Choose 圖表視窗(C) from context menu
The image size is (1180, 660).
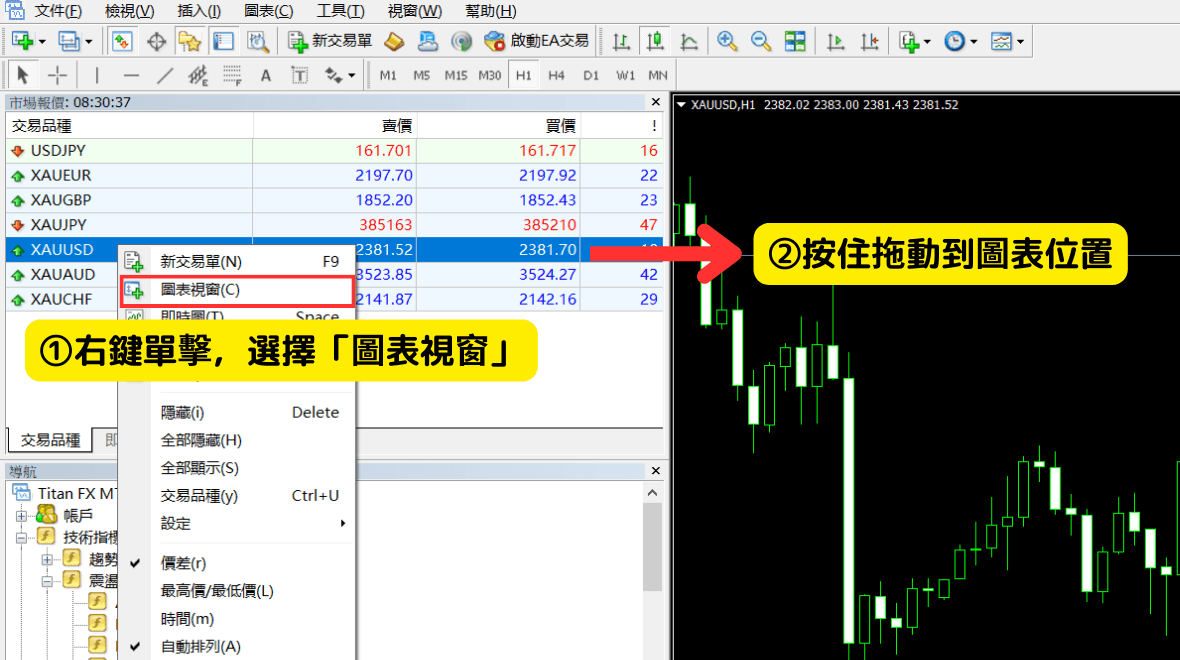[x=200, y=290]
